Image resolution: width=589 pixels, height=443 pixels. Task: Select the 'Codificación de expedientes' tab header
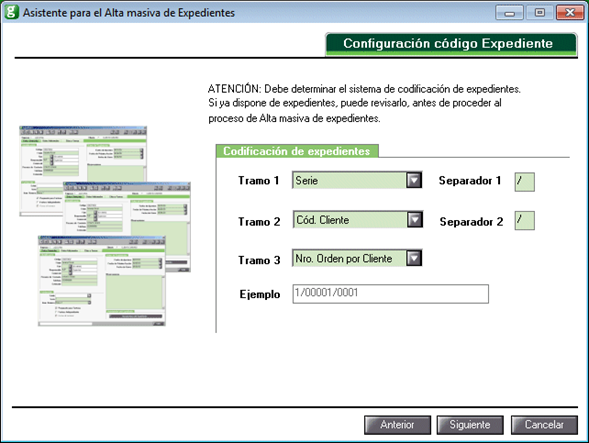coord(297,151)
